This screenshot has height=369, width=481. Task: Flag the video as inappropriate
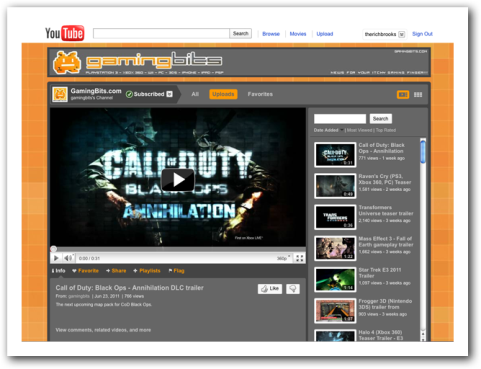(176, 271)
